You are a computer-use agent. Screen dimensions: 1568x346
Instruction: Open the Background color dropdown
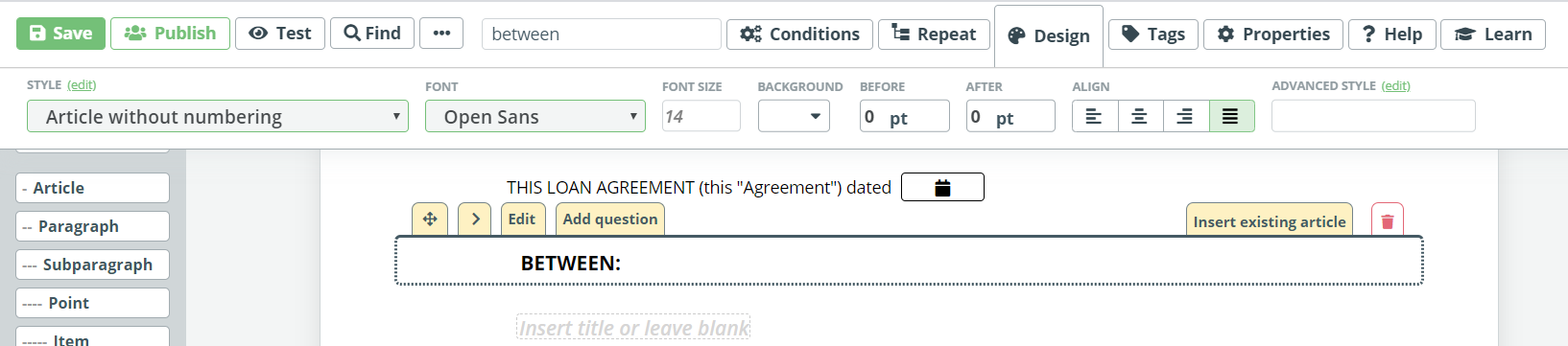pyautogui.click(x=794, y=117)
